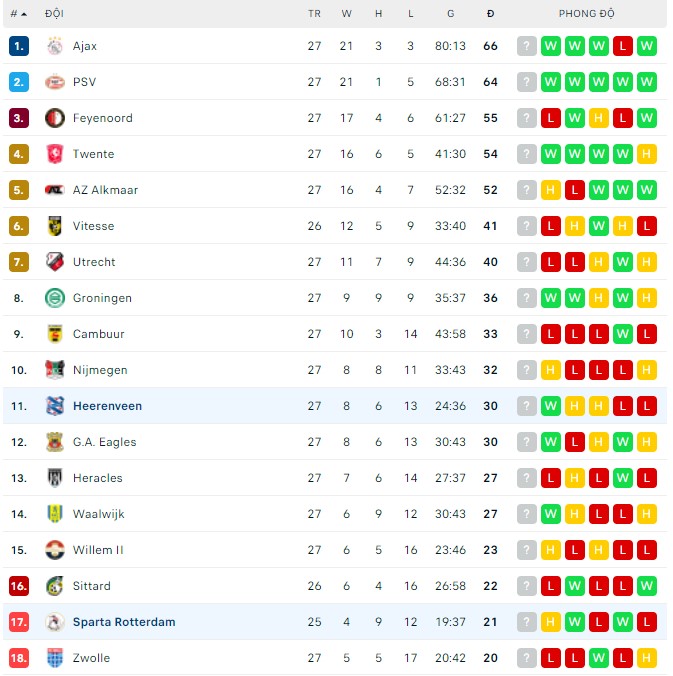Sort standings by the Đ points header

click(x=490, y=14)
